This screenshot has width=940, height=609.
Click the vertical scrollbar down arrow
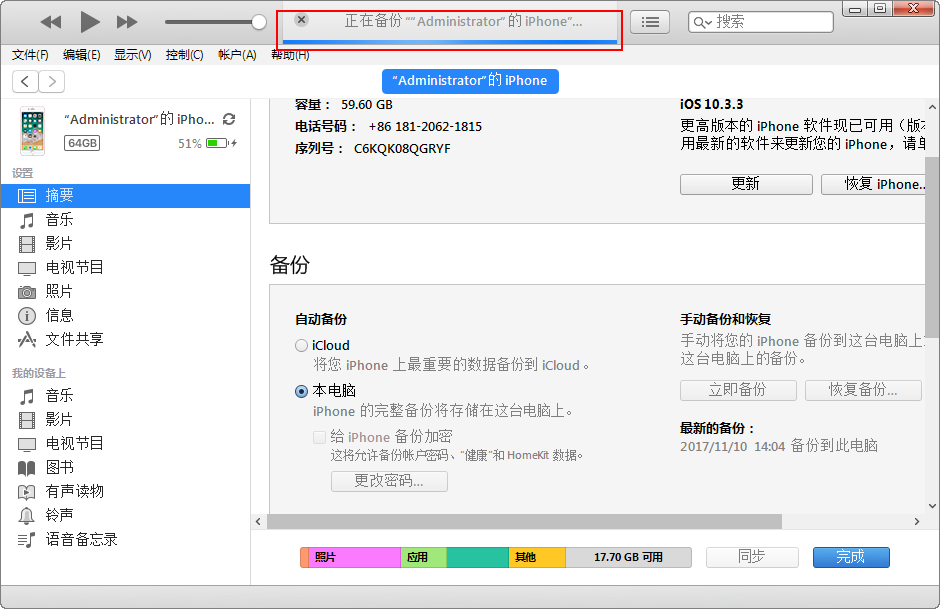[x=932, y=506]
